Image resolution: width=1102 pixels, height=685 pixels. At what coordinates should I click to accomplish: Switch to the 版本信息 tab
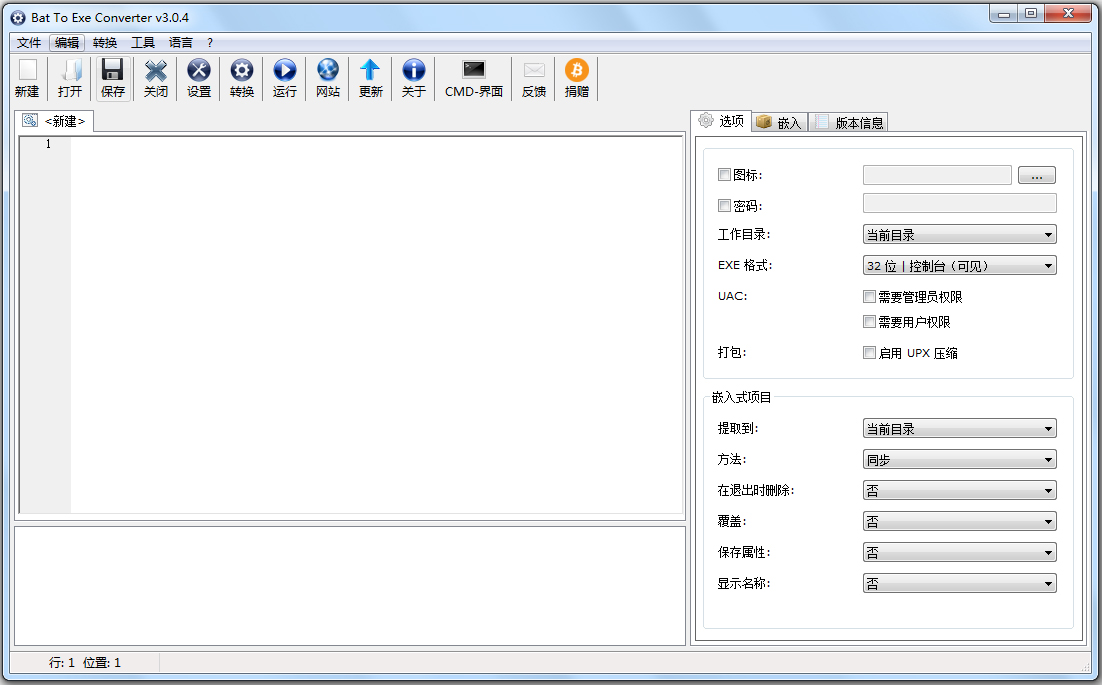[x=848, y=122]
